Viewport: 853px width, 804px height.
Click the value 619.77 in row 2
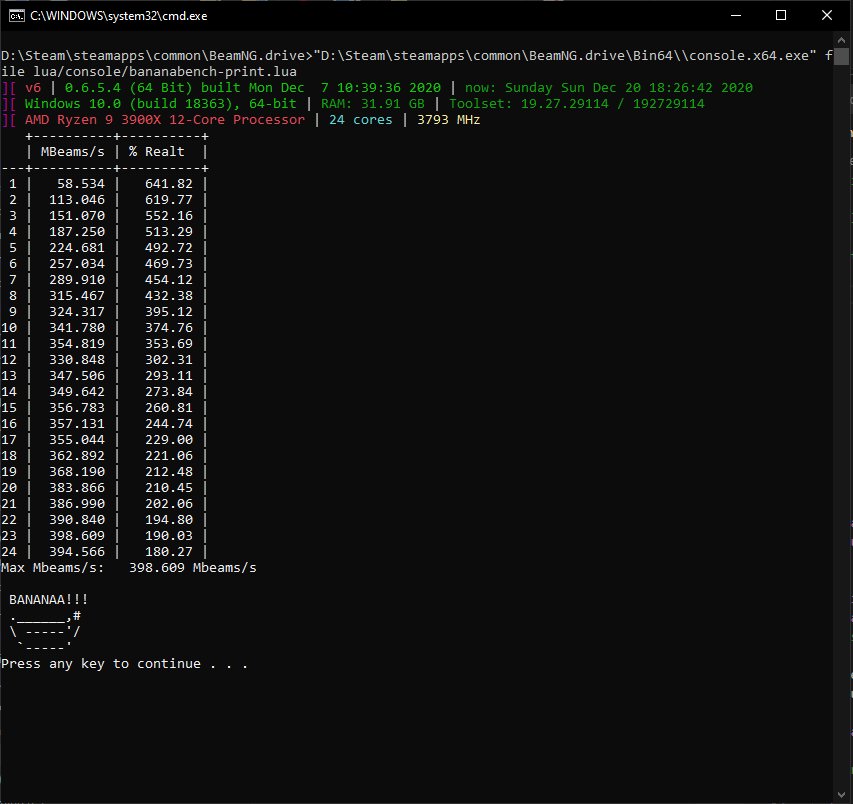pyautogui.click(x=169, y=200)
